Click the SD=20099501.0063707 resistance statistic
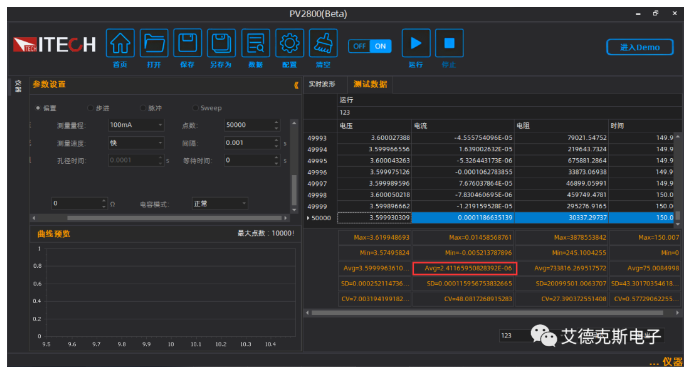 [x=562, y=284]
